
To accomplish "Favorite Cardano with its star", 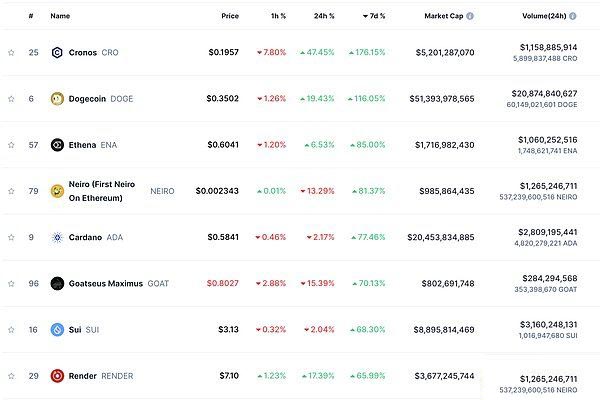I will click(11, 237).
